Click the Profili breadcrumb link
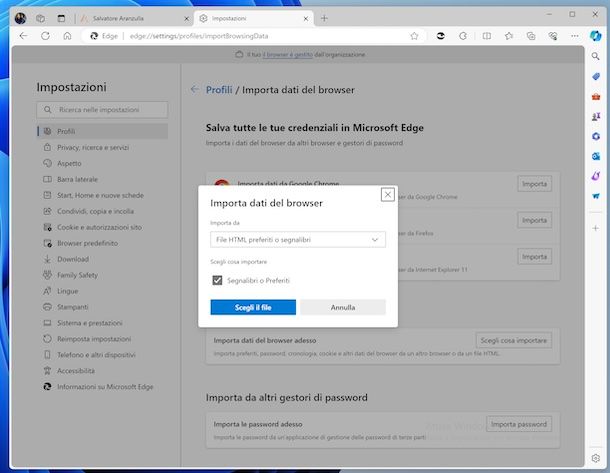The height and width of the screenshot is (473, 610). [219, 90]
